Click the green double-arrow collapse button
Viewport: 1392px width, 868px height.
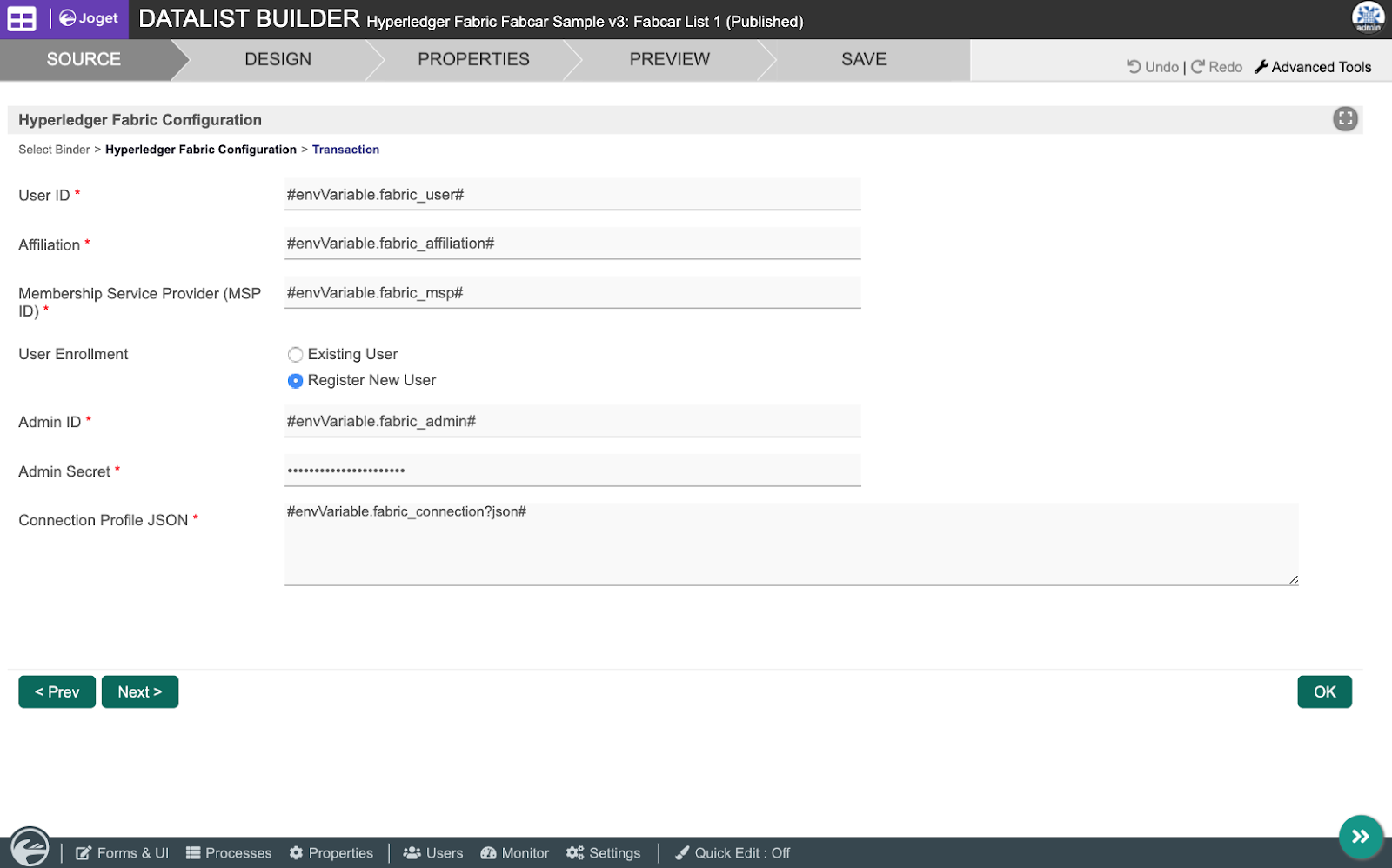(1361, 837)
